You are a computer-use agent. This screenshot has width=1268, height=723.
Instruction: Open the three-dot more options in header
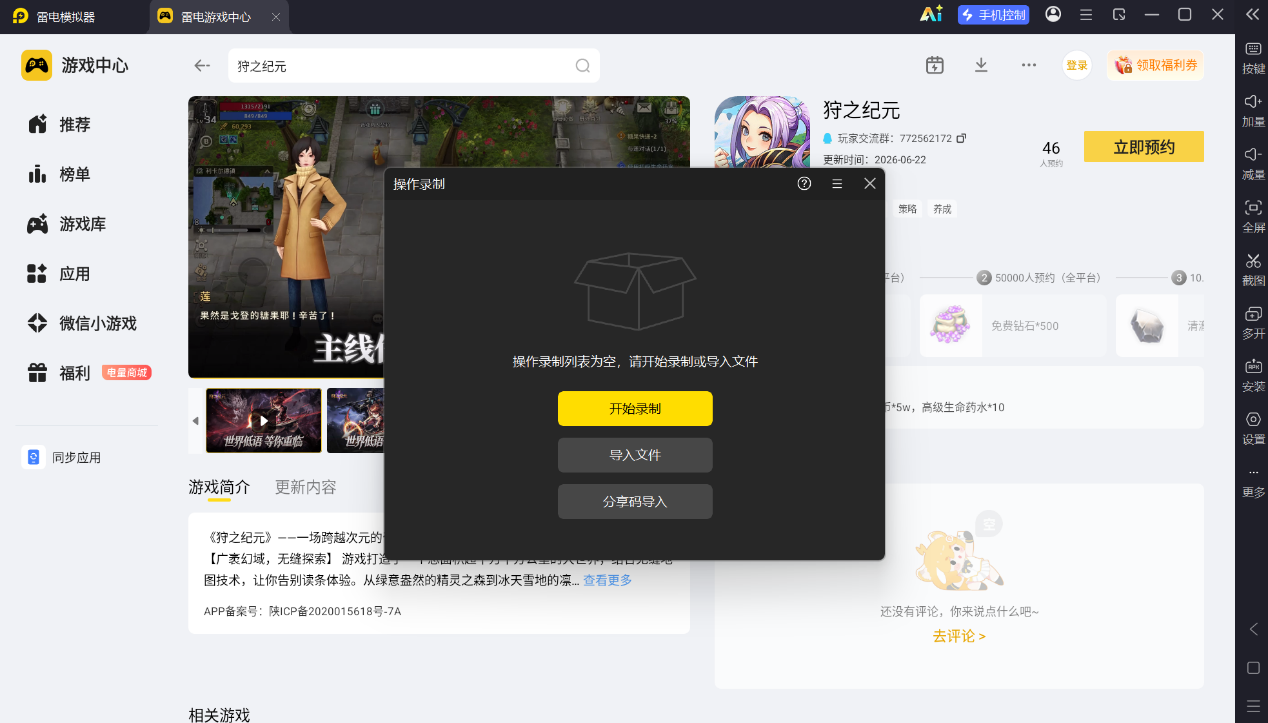pos(1028,65)
